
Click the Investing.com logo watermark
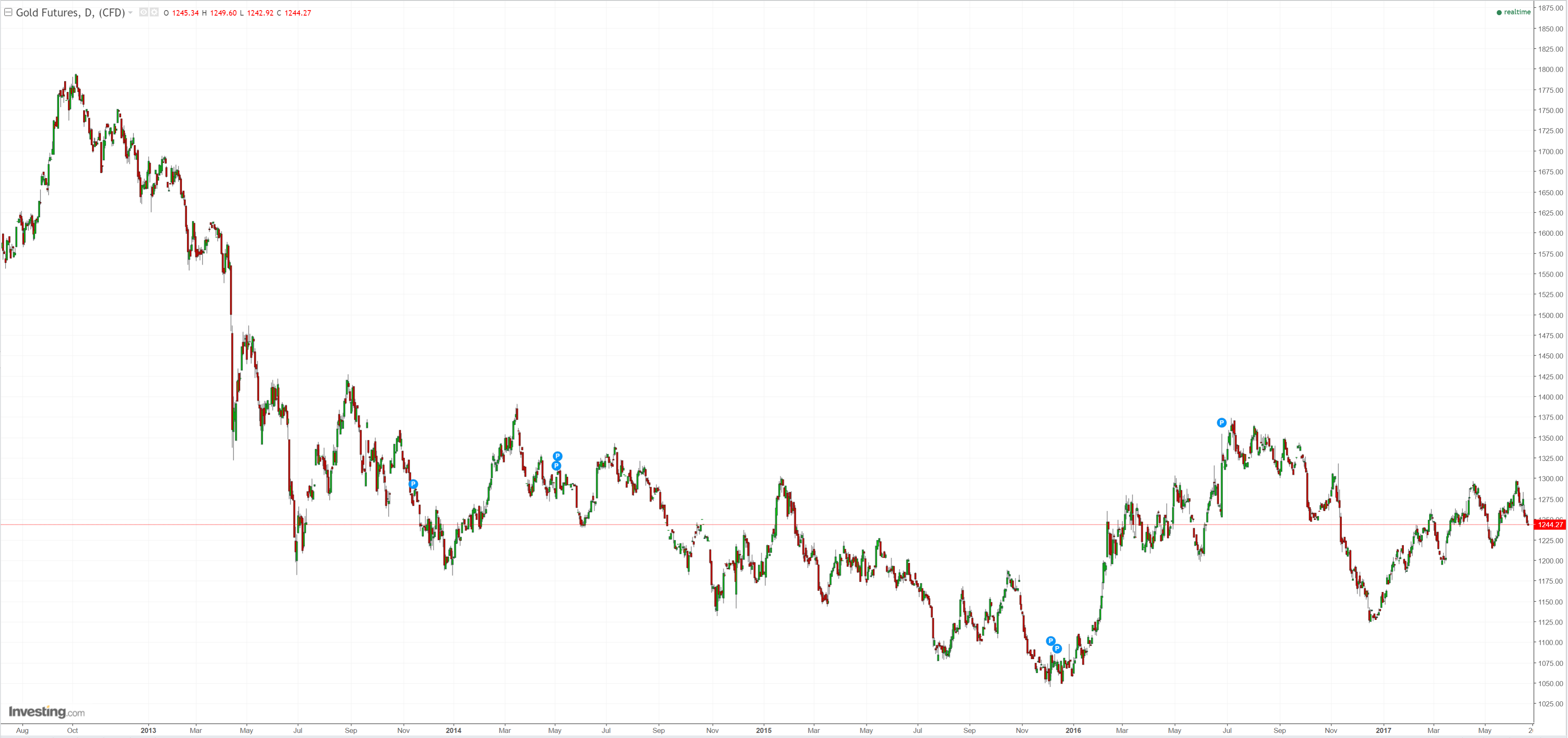click(47, 712)
